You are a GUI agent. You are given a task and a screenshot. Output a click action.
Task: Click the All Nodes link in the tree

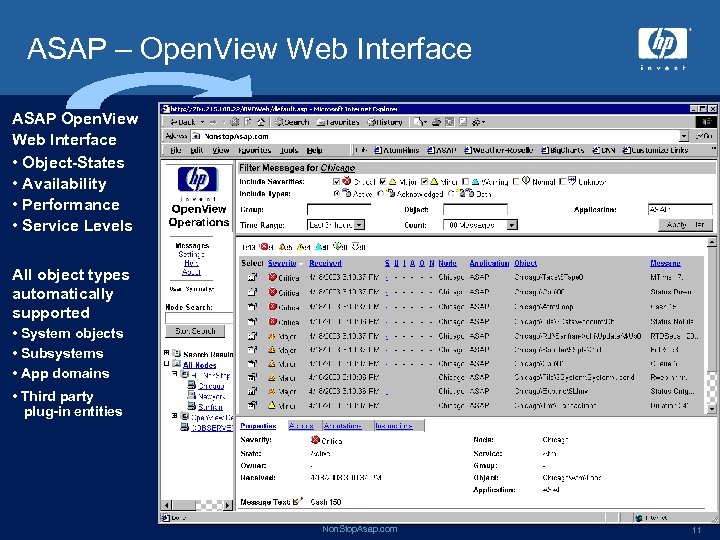pyautogui.click(x=199, y=365)
